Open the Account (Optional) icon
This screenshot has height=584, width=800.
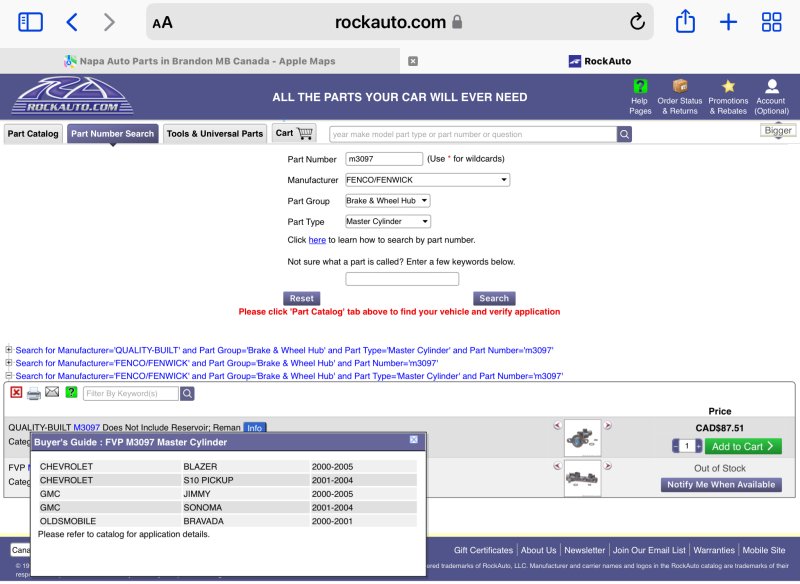click(x=771, y=87)
